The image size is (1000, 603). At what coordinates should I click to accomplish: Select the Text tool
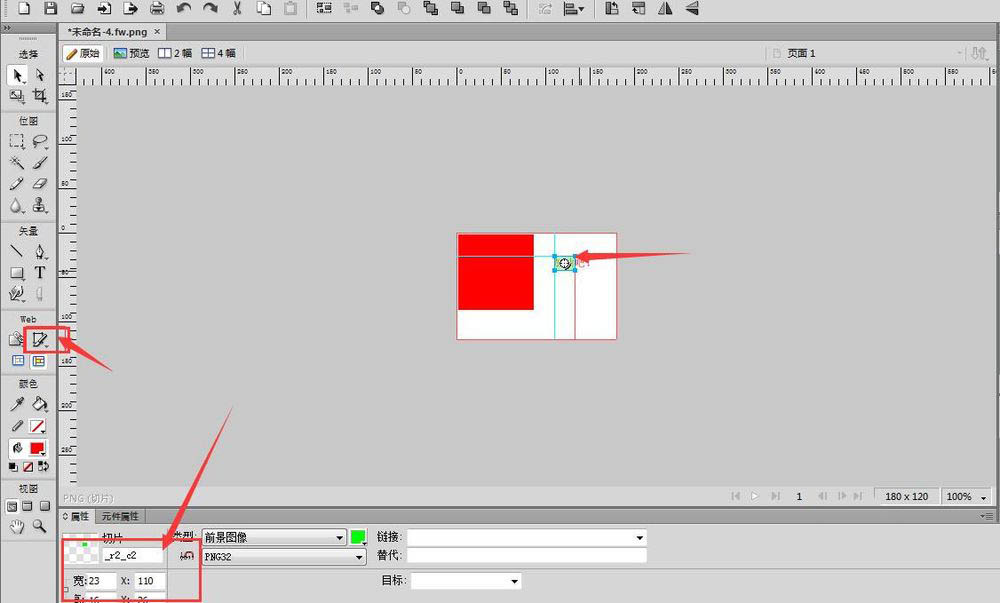coord(40,273)
